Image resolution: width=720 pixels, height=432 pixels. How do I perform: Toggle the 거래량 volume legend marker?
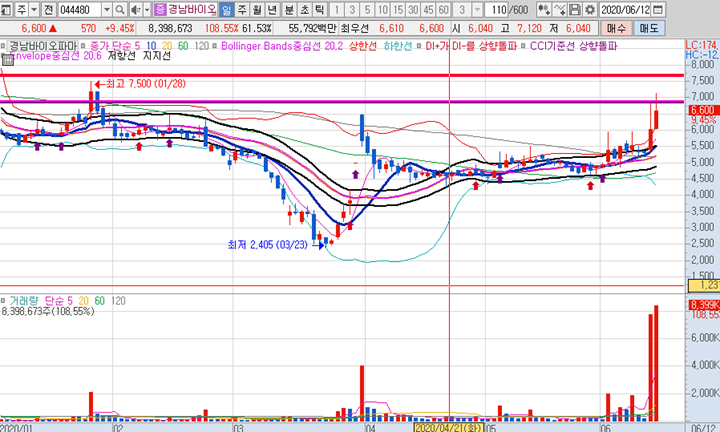click(x=3, y=301)
